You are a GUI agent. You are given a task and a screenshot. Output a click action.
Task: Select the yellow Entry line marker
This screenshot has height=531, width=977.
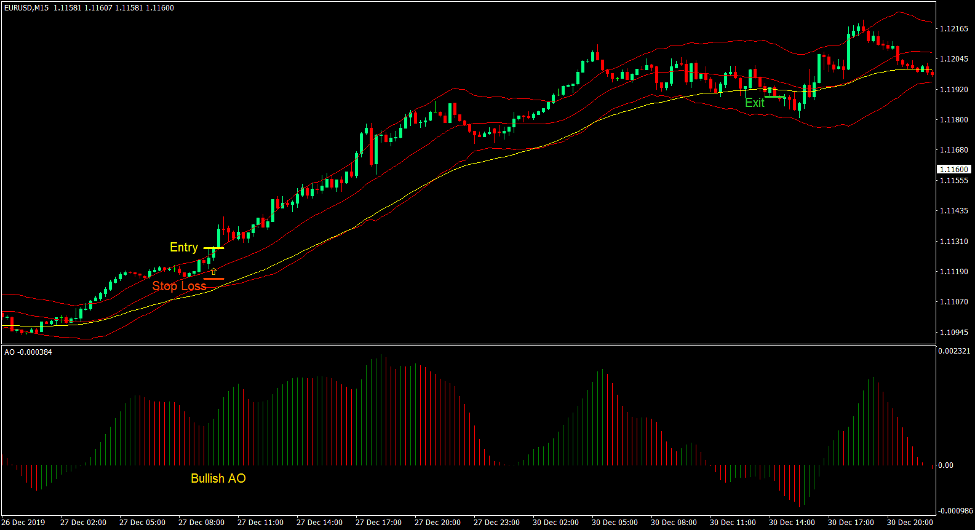tap(214, 247)
